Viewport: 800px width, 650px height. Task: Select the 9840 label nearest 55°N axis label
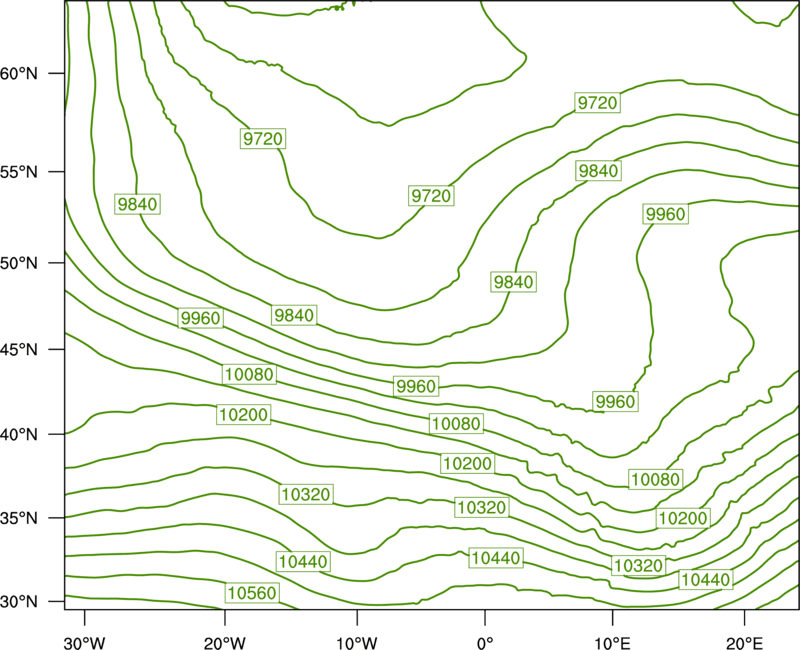click(137, 204)
